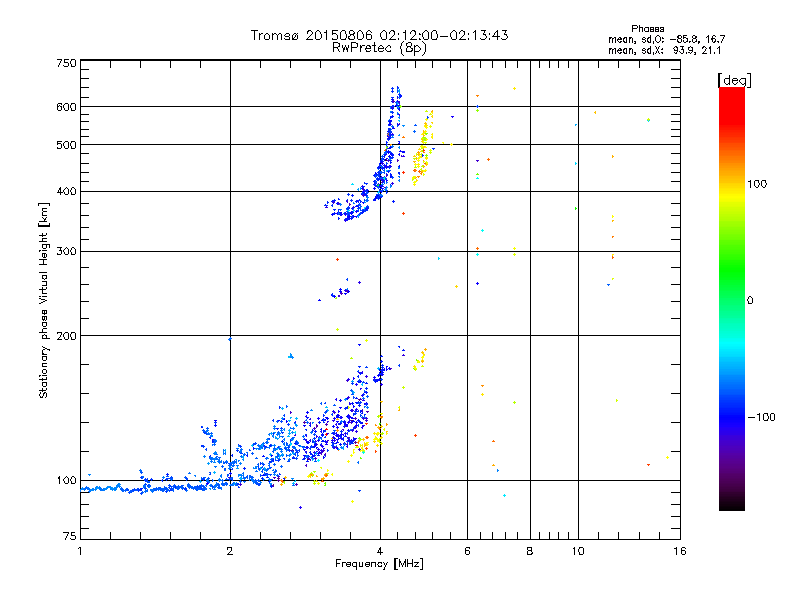Click the colorbar label '-100'
The height and width of the screenshot is (600, 800).
762,417
